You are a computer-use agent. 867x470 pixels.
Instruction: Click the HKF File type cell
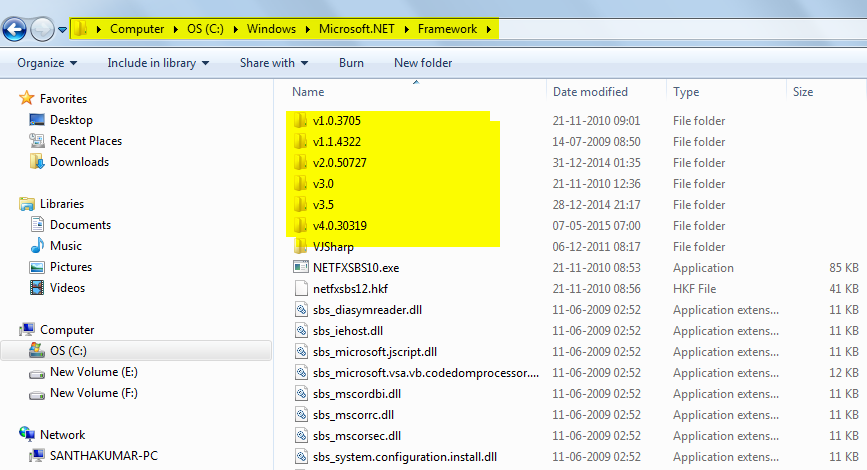click(x=694, y=289)
